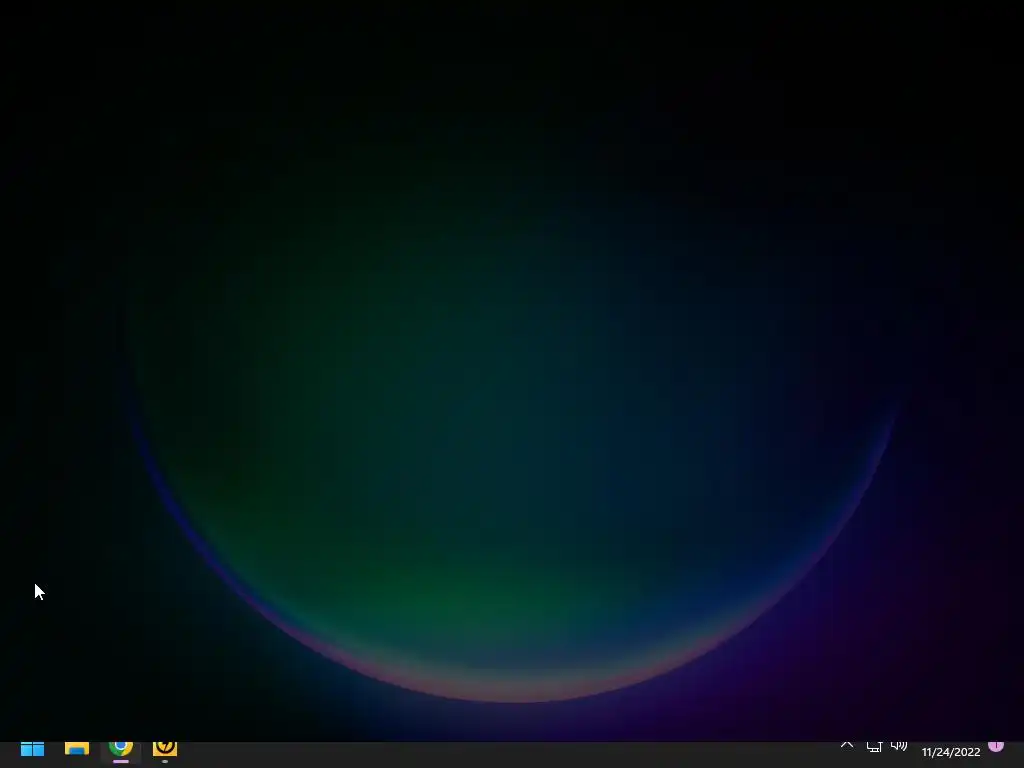Open the notification center badge
The height and width of the screenshot is (768, 1024).
pos(996,746)
